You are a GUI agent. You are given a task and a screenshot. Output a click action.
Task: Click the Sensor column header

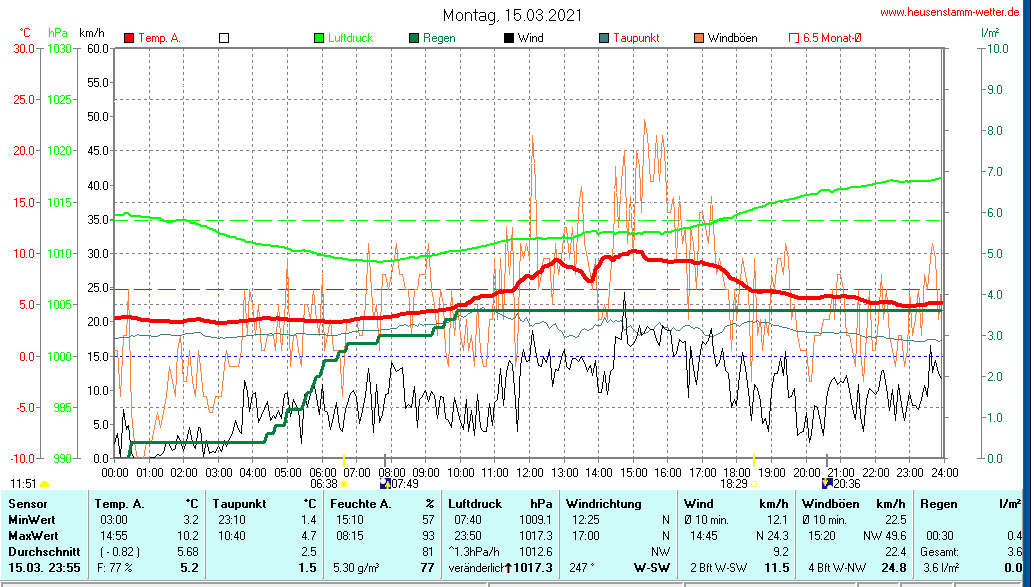[x=28, y=504]
